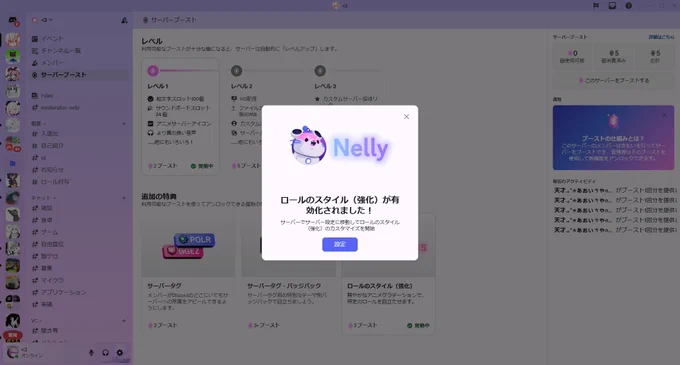
Task: Mute the microphone in user panel
Action: point(91,353)
